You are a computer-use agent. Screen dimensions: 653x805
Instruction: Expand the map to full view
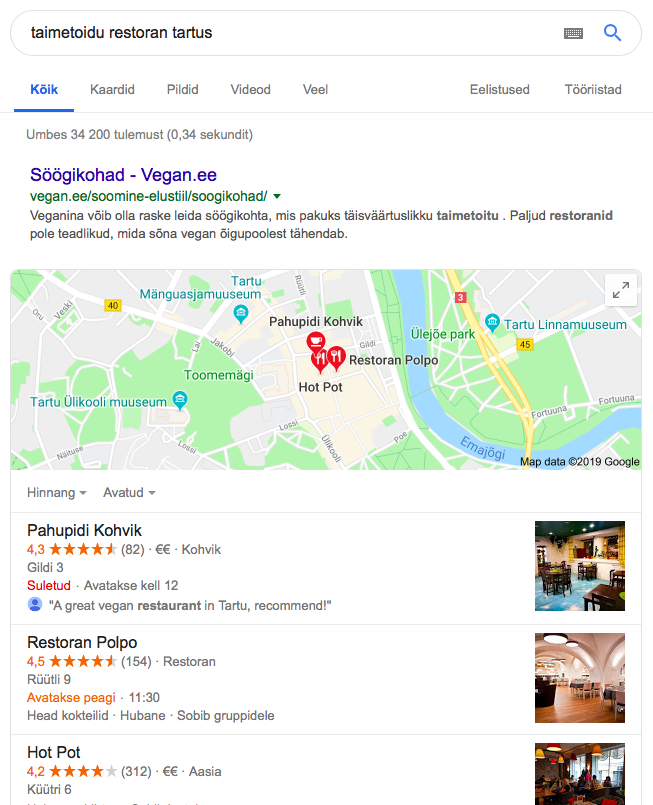pos(621,290)
